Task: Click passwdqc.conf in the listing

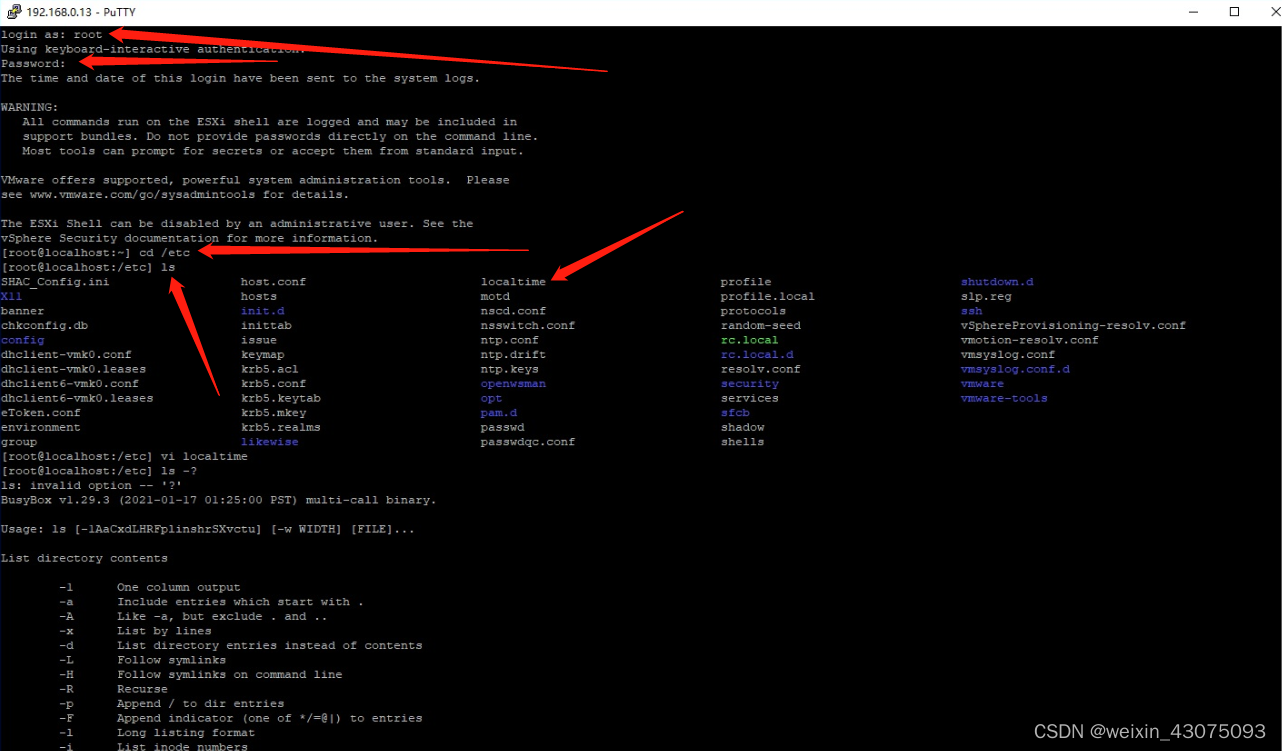Action: pos(528,441)
